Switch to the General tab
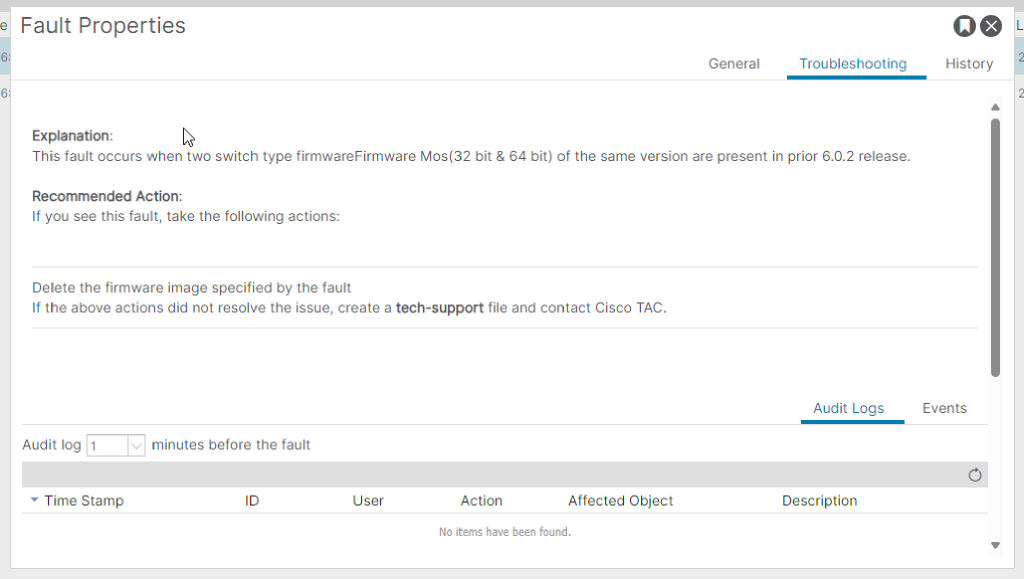The image size is (1024, 579). click(734, 64)
